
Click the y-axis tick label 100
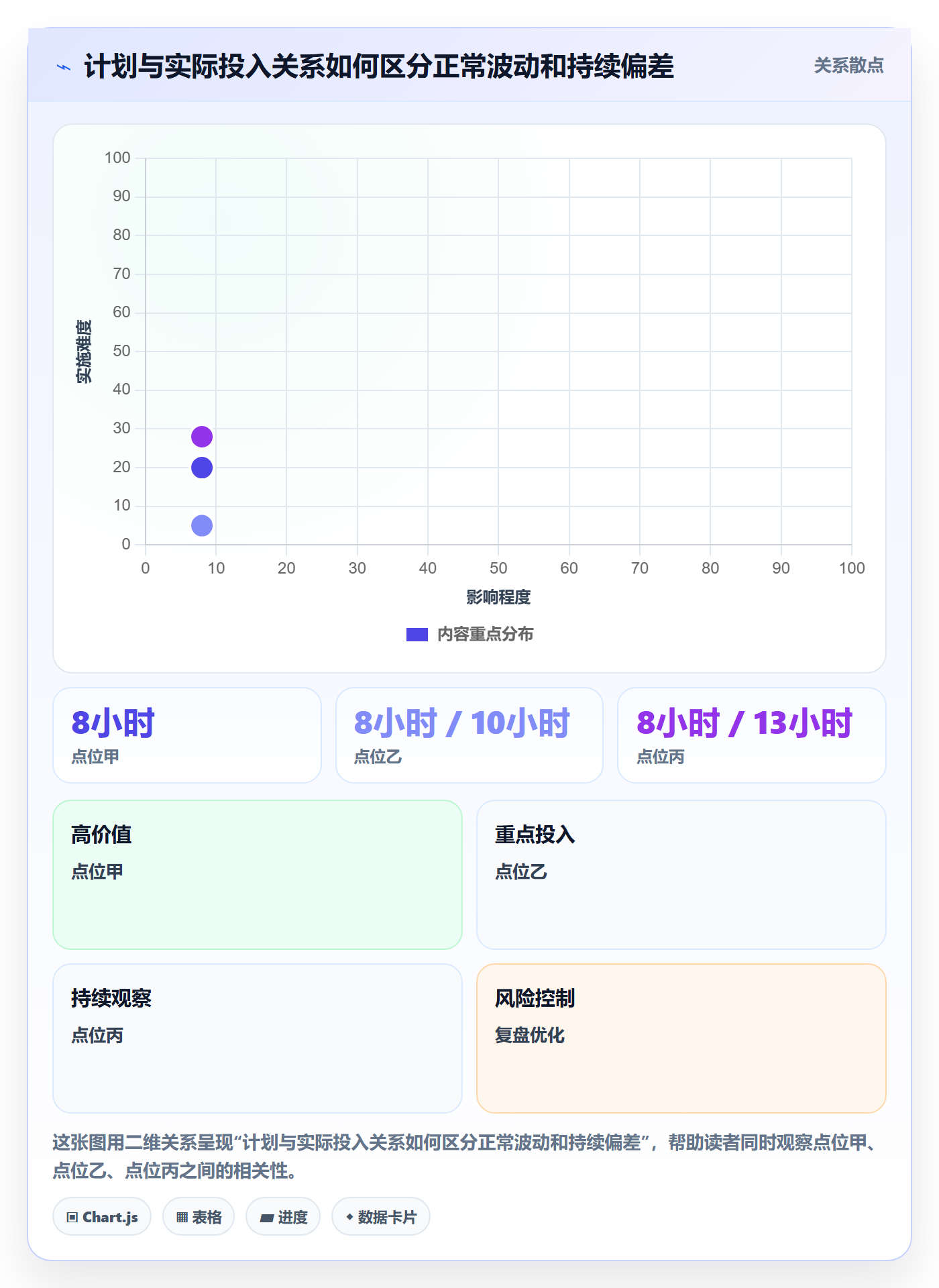pos(117,158)
